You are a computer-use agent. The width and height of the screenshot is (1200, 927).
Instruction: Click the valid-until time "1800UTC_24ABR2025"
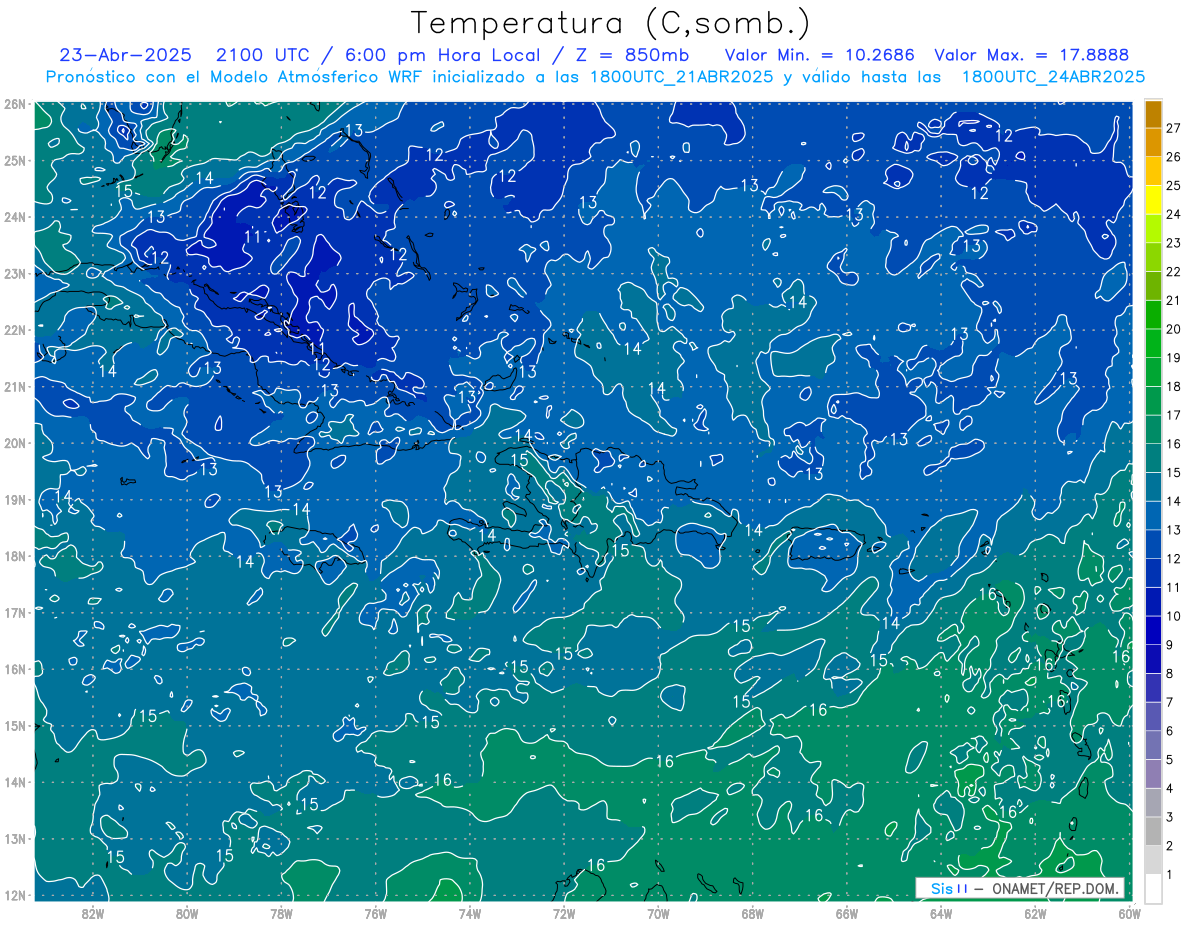[1053, 76]
